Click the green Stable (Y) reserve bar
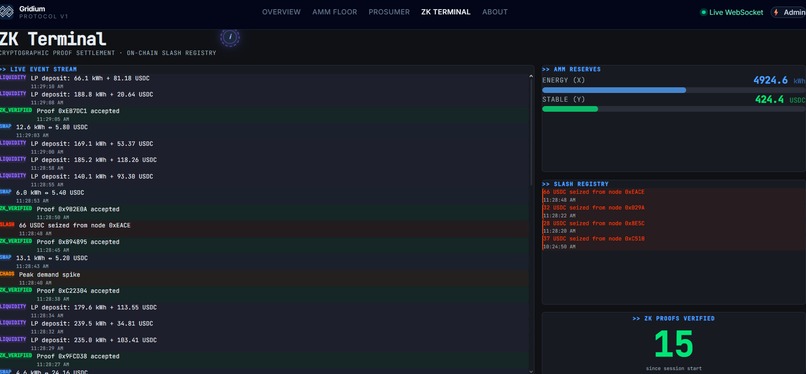 pyautogui.click(x=570, y=109)
